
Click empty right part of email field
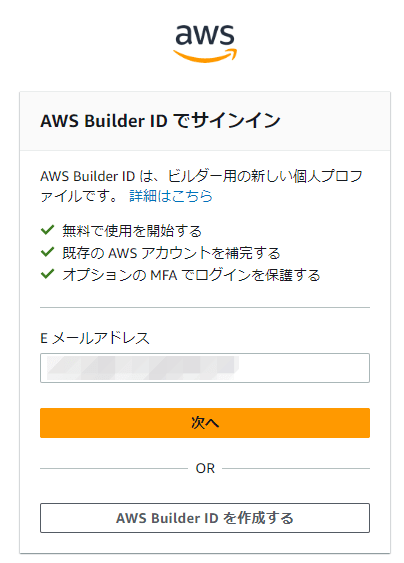pyautogui.click(x=305, y=368)
